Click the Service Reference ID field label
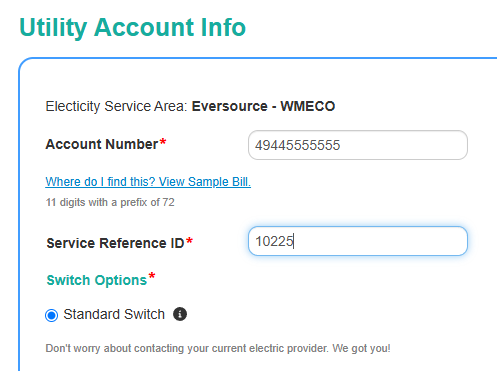Viewport: 497px width, 371px height. point(115,243)
